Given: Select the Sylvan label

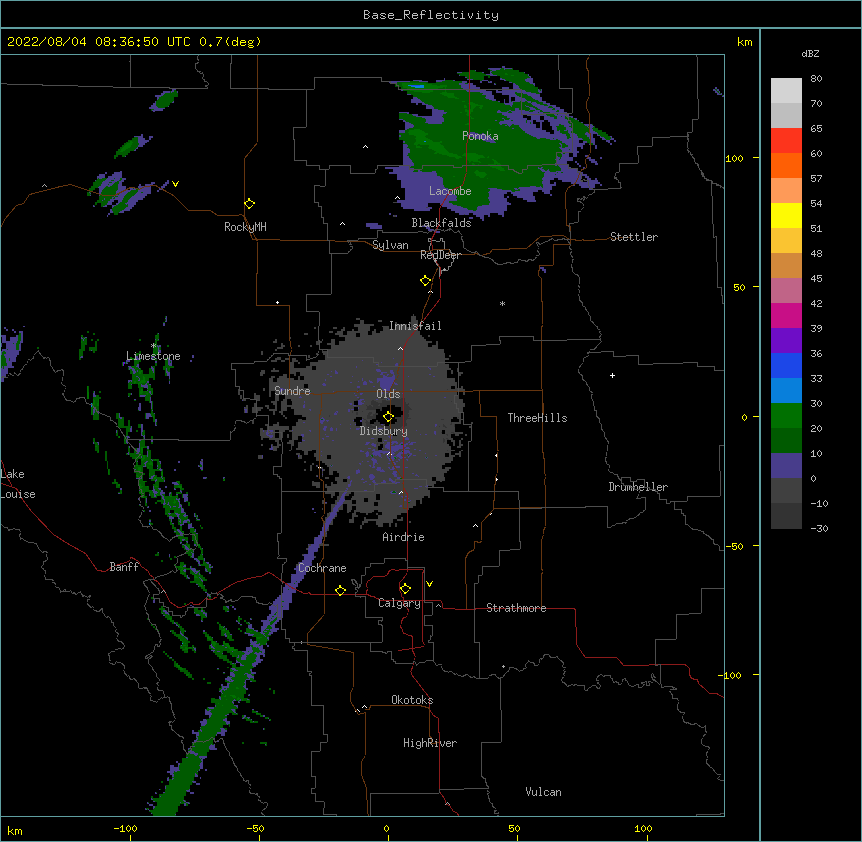Looking at the screenshot, I should (390, 245).
